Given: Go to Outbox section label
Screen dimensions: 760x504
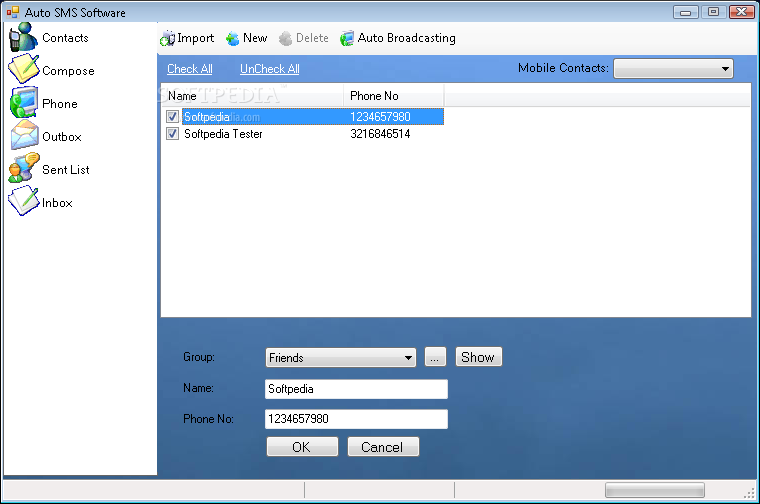Looking at the screenshot, I should 62,137.
